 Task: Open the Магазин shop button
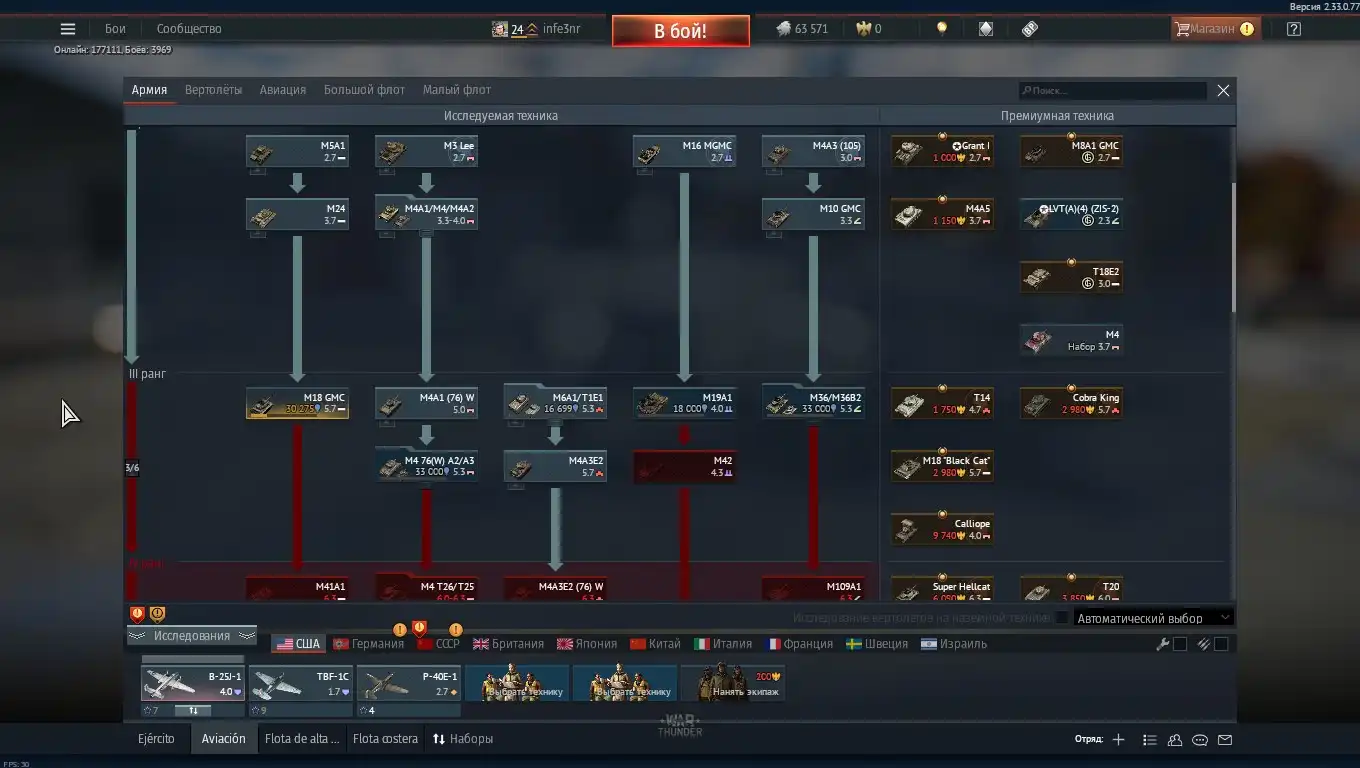(x=1215, y=29)
